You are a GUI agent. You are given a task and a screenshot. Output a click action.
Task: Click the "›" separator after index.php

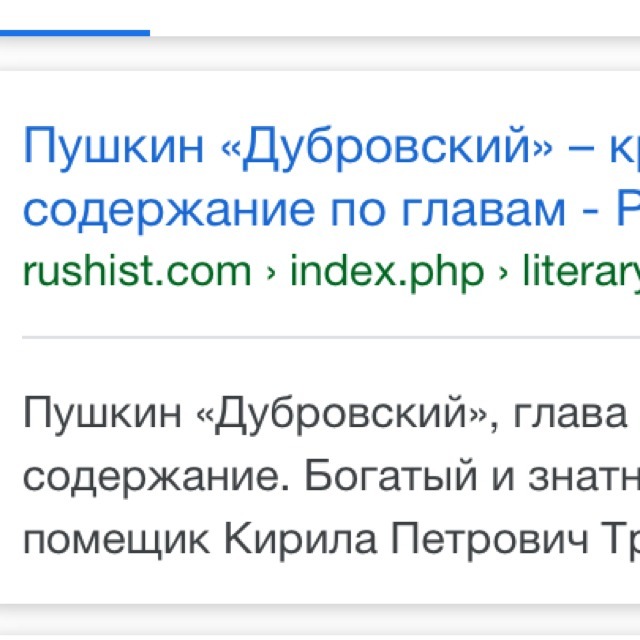504,271
